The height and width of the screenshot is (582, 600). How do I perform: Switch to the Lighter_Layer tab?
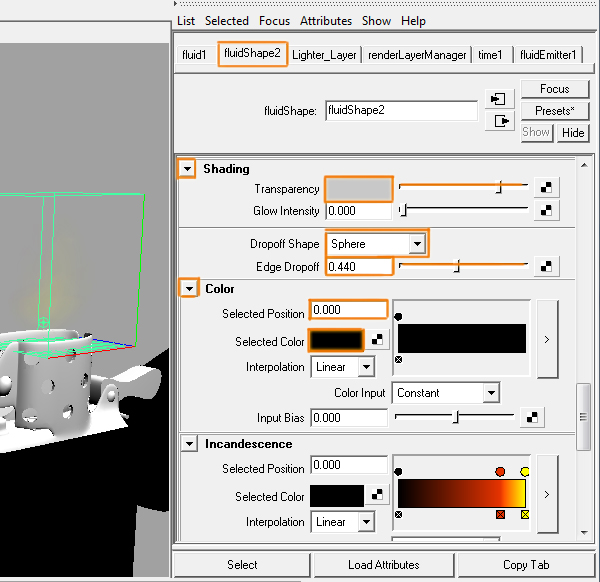pyautogui.click(x=324, y=55)
